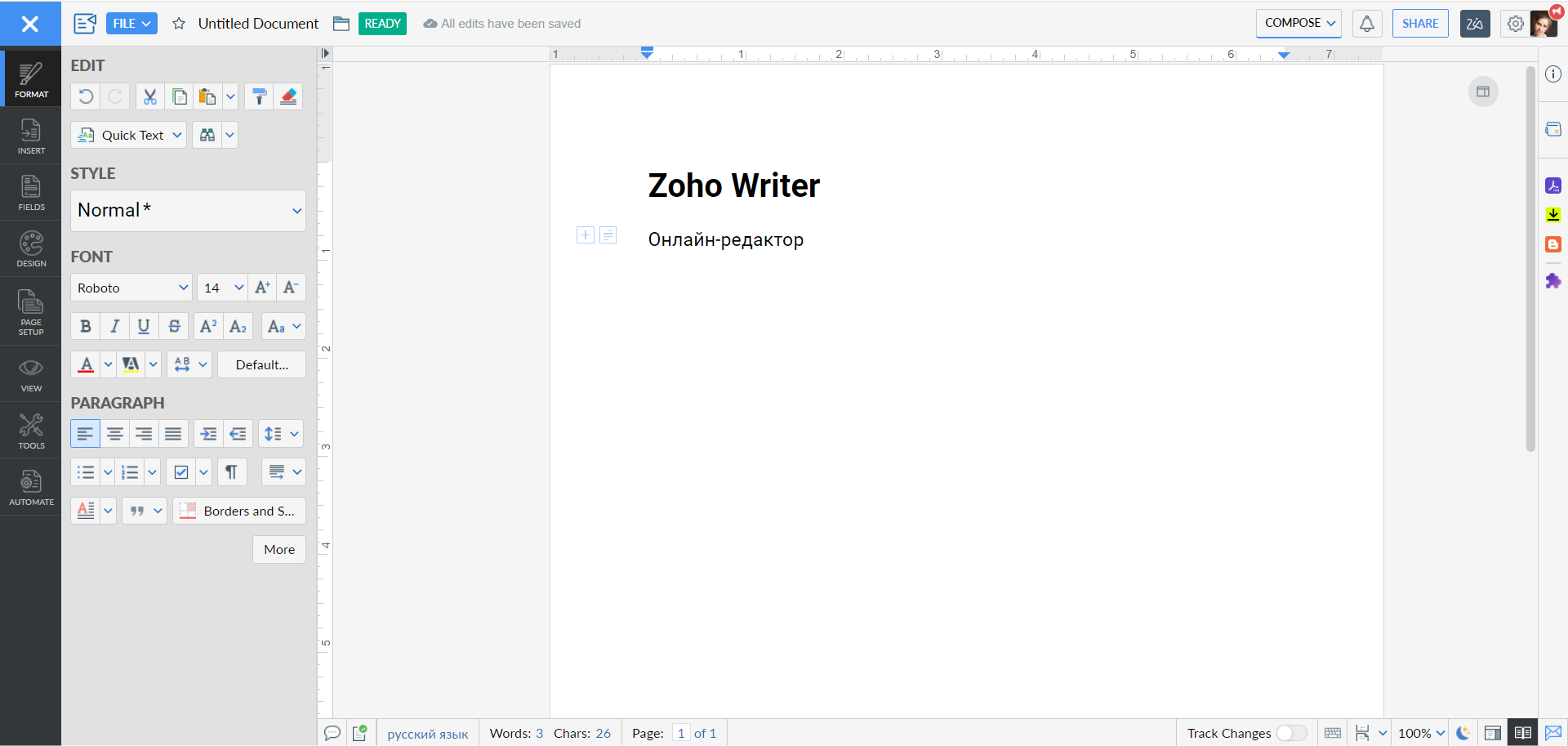
Task: Apply the yellow text highlight color
Action: pos(131,364)
